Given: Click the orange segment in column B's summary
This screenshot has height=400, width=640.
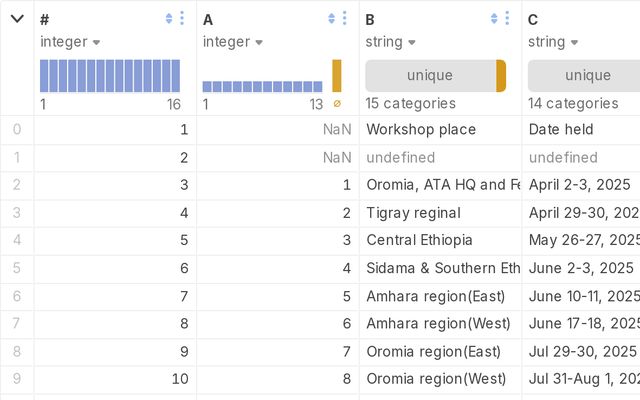Looking at the screenshot, I should (501, 76).
